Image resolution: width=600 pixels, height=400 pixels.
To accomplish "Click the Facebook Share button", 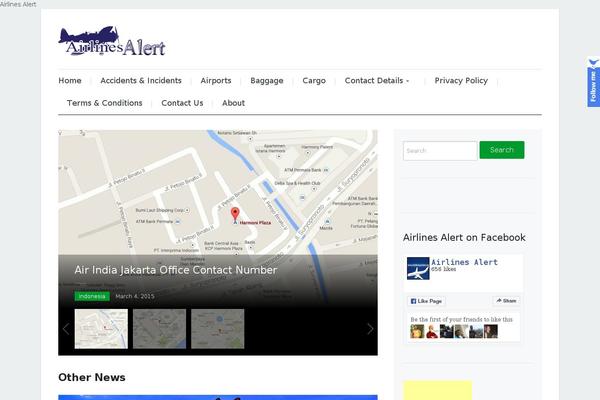I will point(506,301).
